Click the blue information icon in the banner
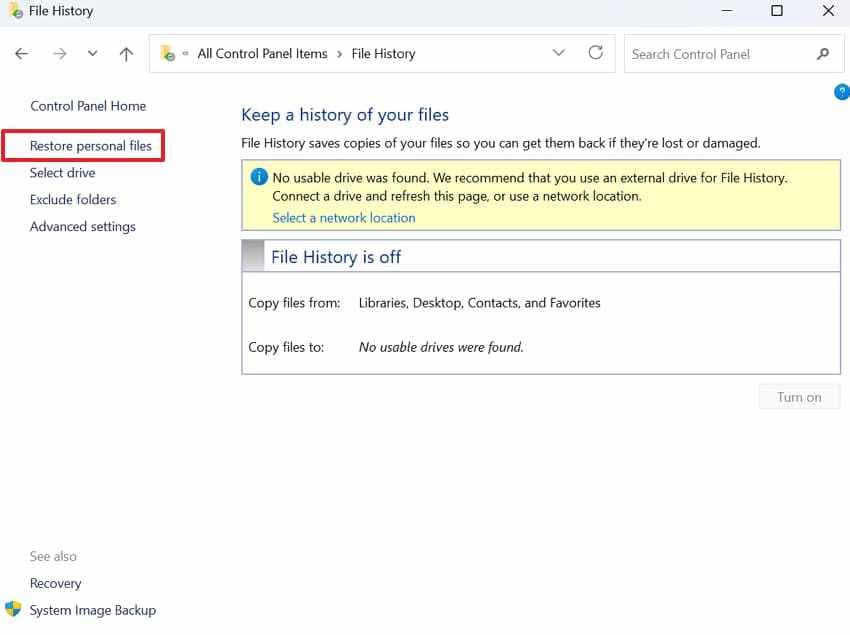 point(259,177)
